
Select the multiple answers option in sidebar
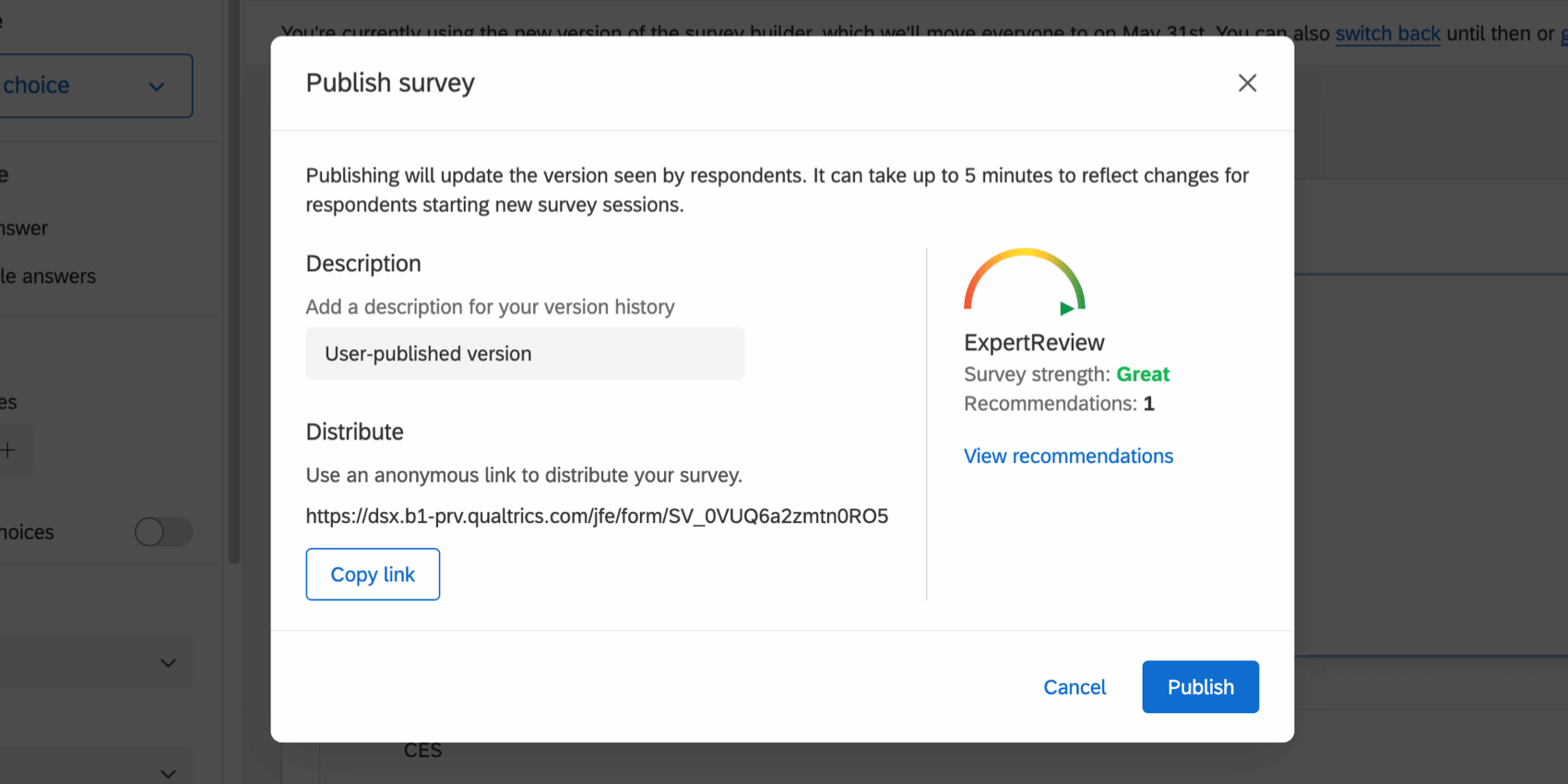click(48, 276)
